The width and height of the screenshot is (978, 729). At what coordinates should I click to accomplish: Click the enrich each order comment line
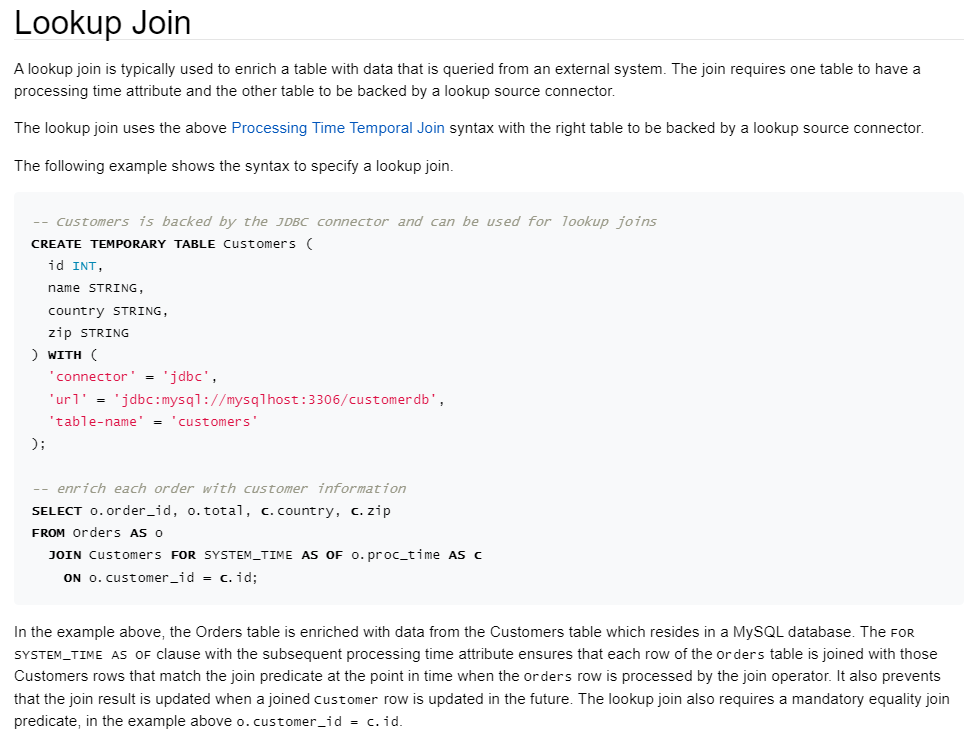(x=219, y=488)
